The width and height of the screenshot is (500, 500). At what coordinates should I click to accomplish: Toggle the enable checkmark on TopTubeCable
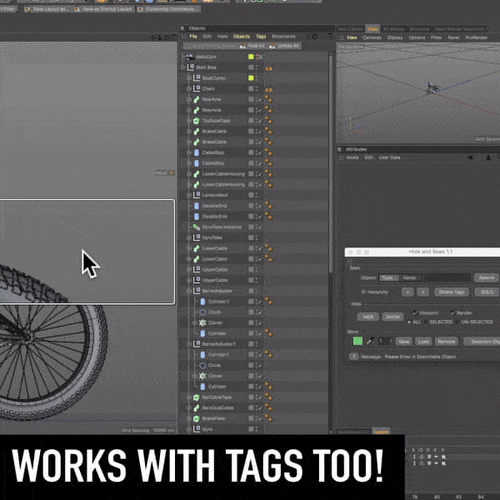pyautogui.click(x=260, y=121)
